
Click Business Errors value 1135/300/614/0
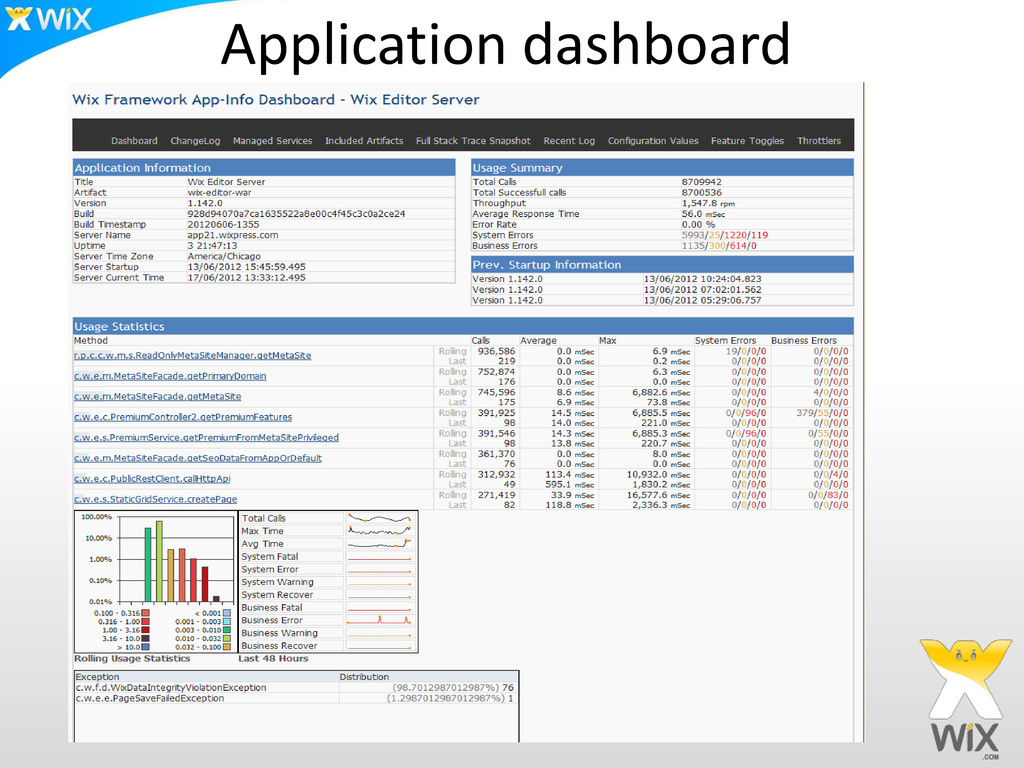(x=719, y=246)
